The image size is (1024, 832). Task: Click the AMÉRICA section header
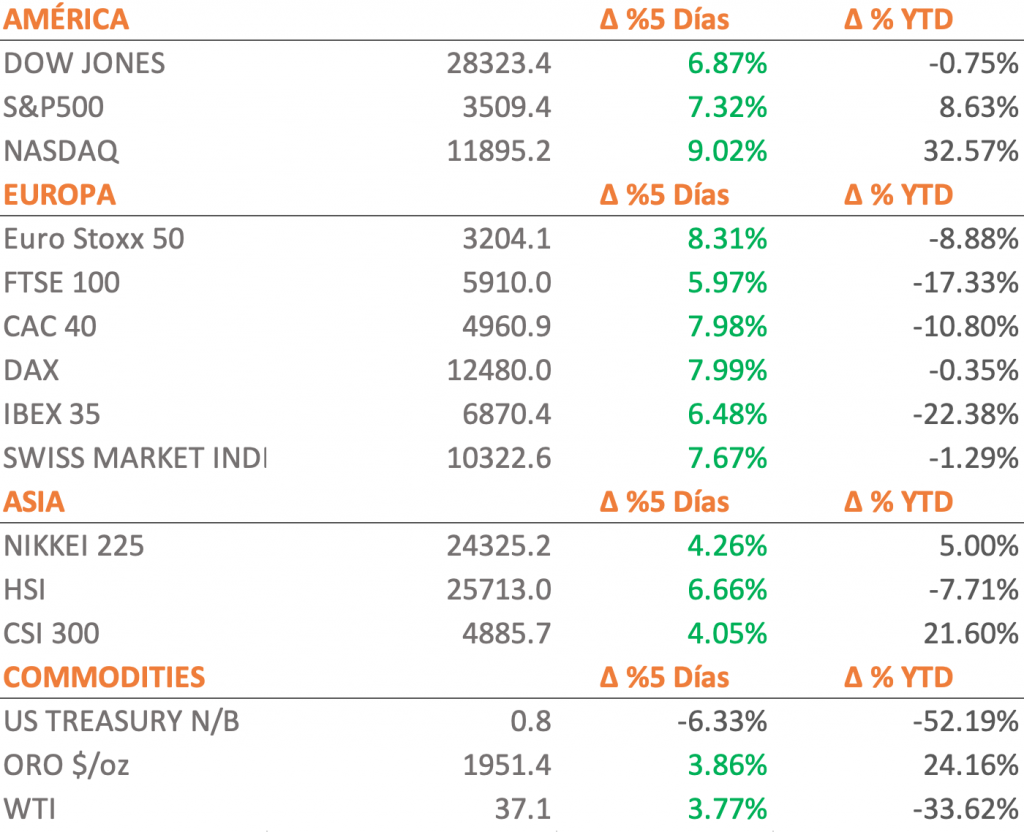[66, 19]
